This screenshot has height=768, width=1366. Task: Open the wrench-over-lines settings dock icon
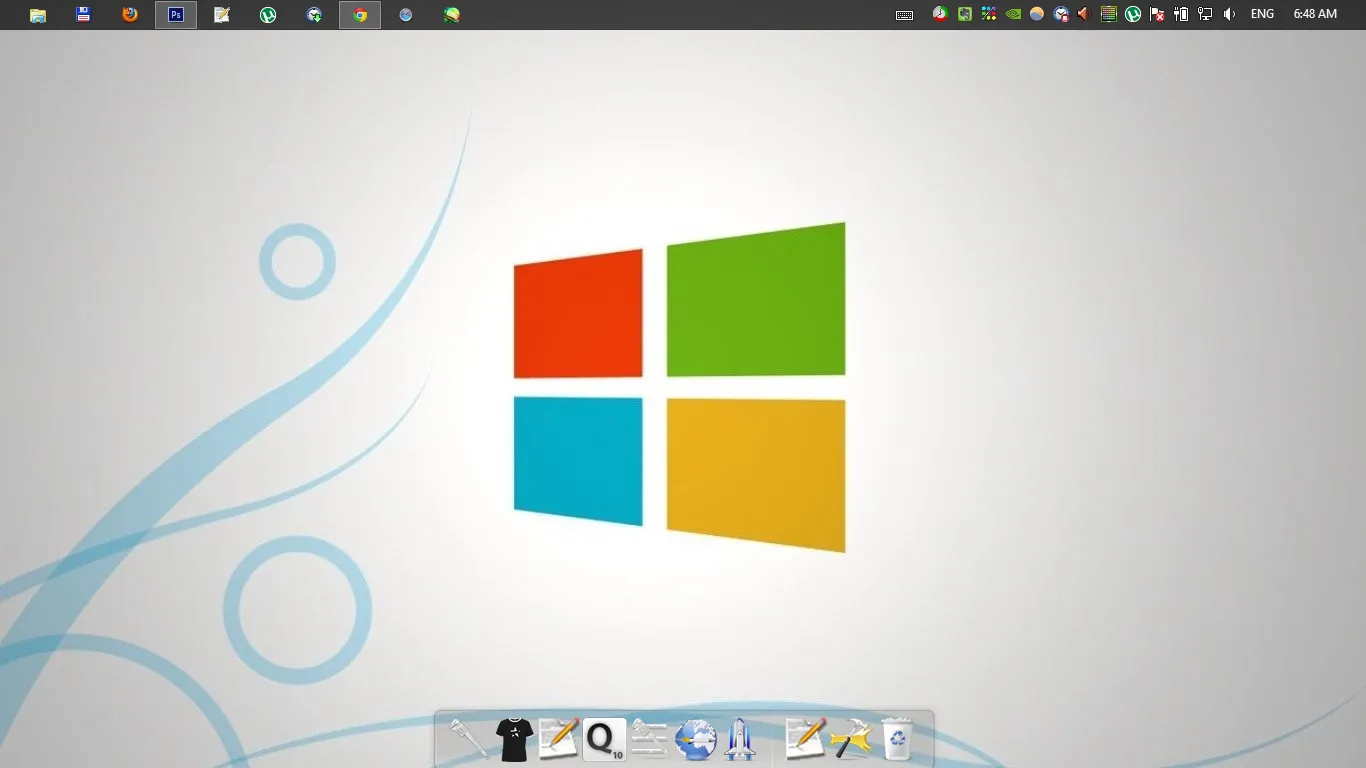point(649,739)
